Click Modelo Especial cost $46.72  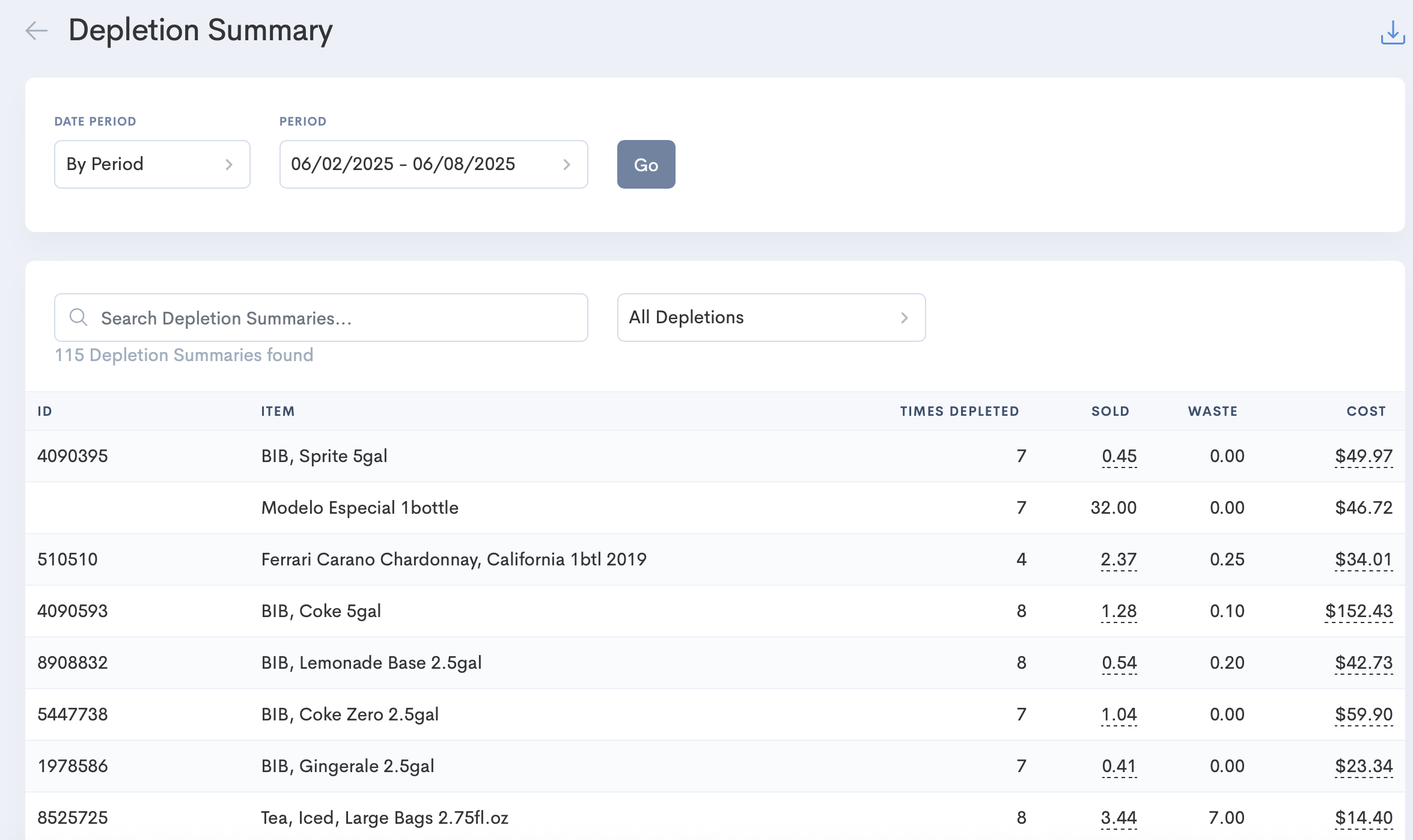tap(1364, 508)
